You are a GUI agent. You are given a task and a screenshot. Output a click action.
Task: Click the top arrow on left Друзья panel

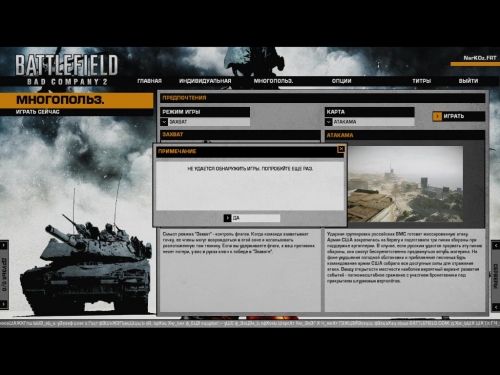pyautogui.click(x=4, y=245)
